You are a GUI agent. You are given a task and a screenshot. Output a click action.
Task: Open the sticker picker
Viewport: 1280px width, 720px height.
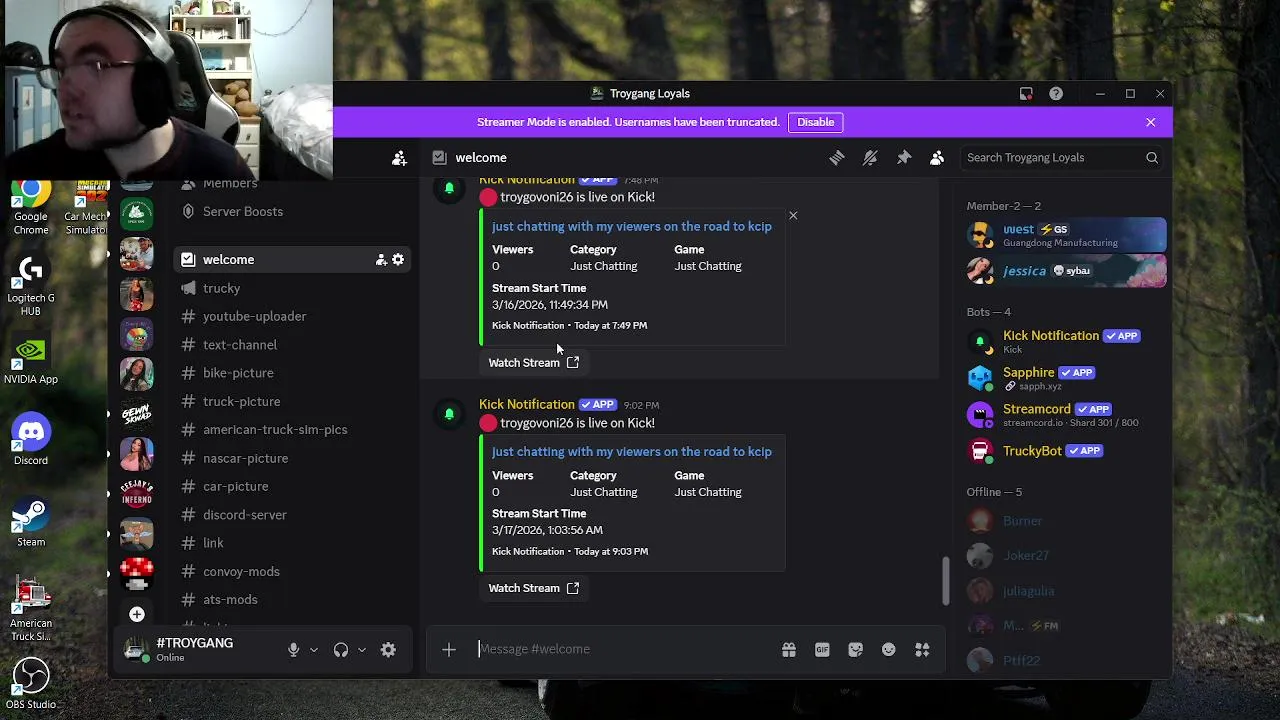(x=855, y=650)
